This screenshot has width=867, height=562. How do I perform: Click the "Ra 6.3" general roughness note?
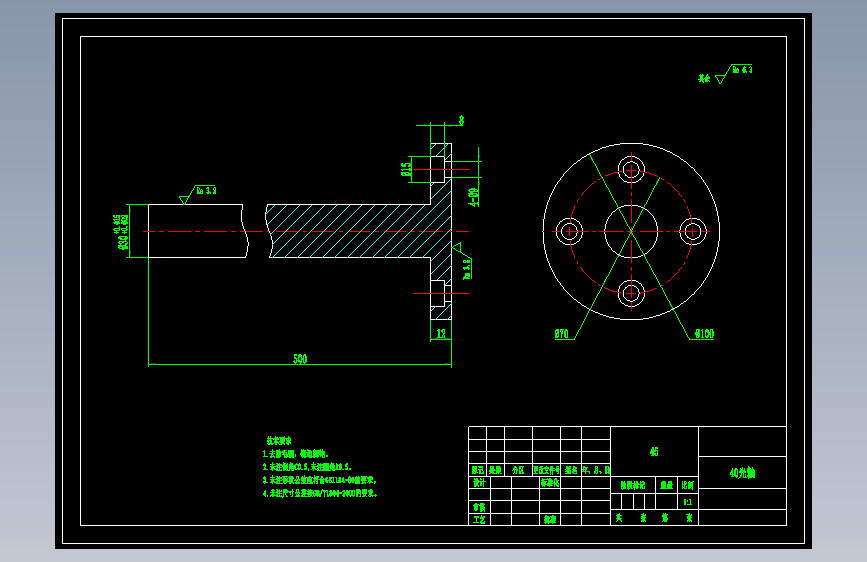[x=742, y=70]
